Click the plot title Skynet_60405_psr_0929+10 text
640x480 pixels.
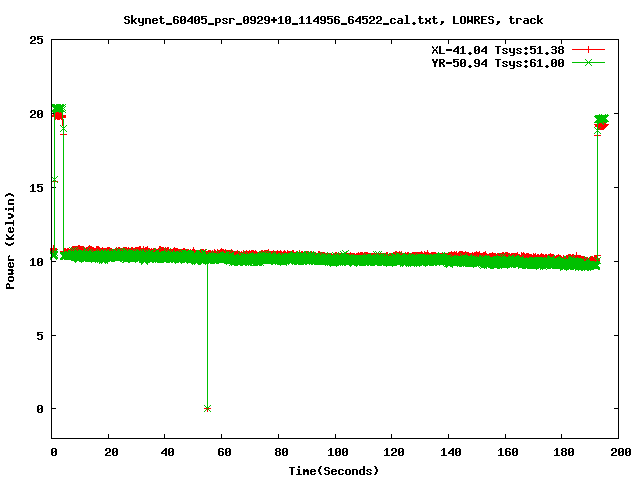click(333, 20)
